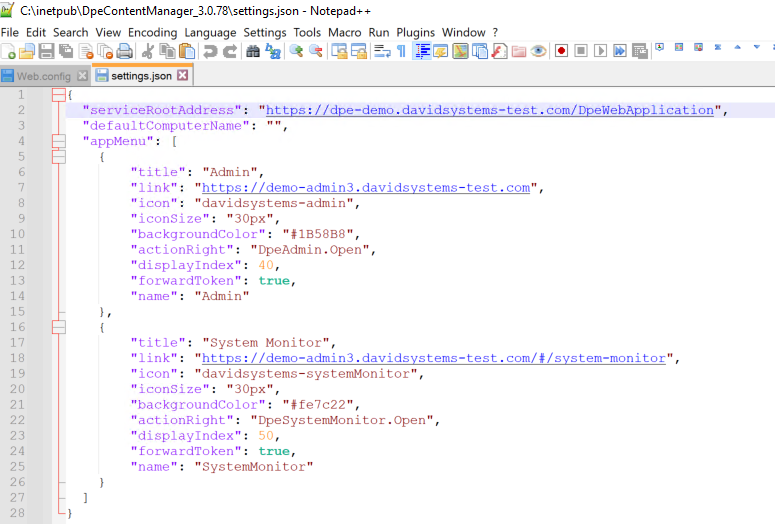775x524 pixels.
Task: Collapse the Admin object fold on line 5
Action: tap(58, 157)
